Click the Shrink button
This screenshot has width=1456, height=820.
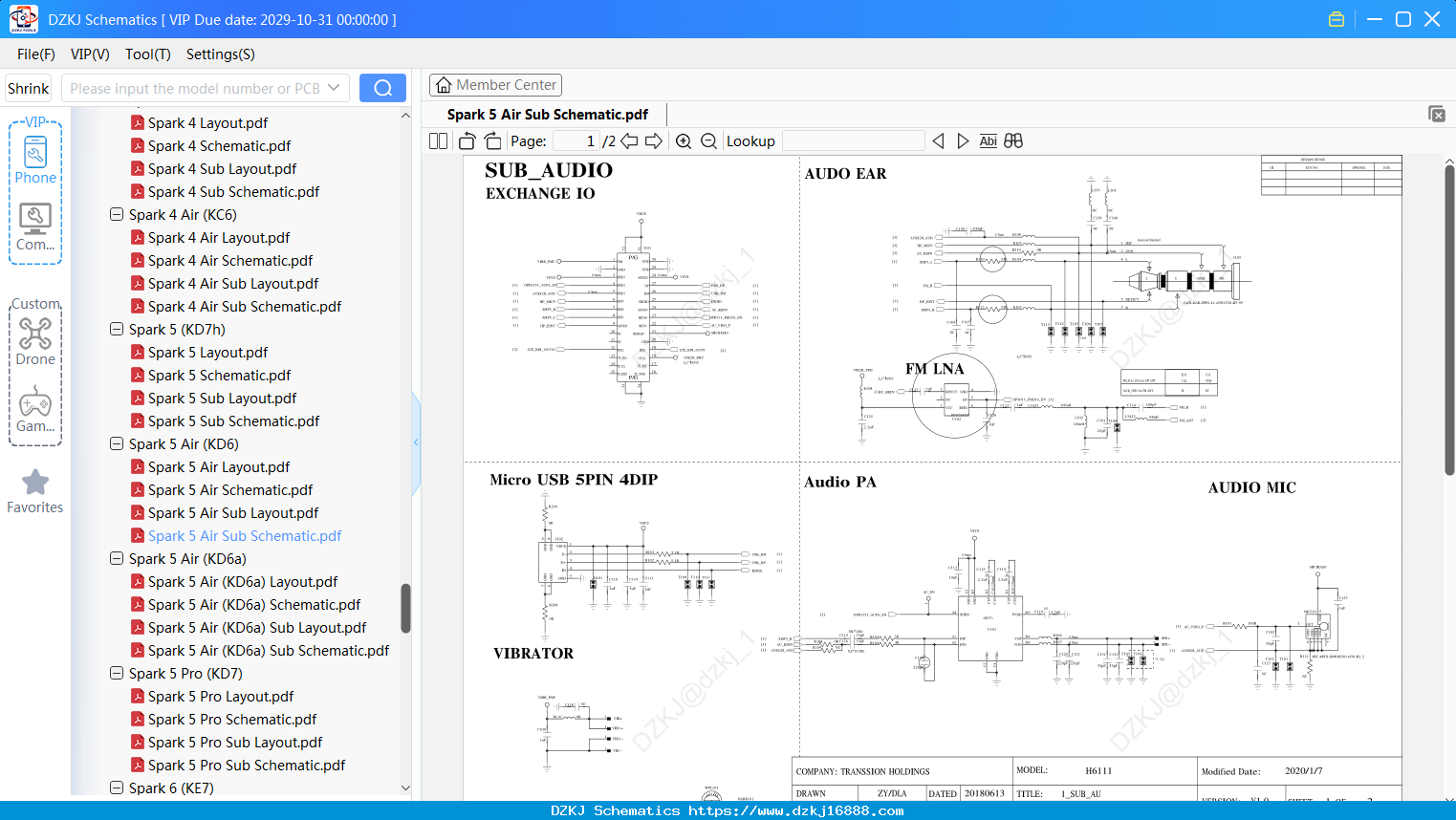point(29,88)
